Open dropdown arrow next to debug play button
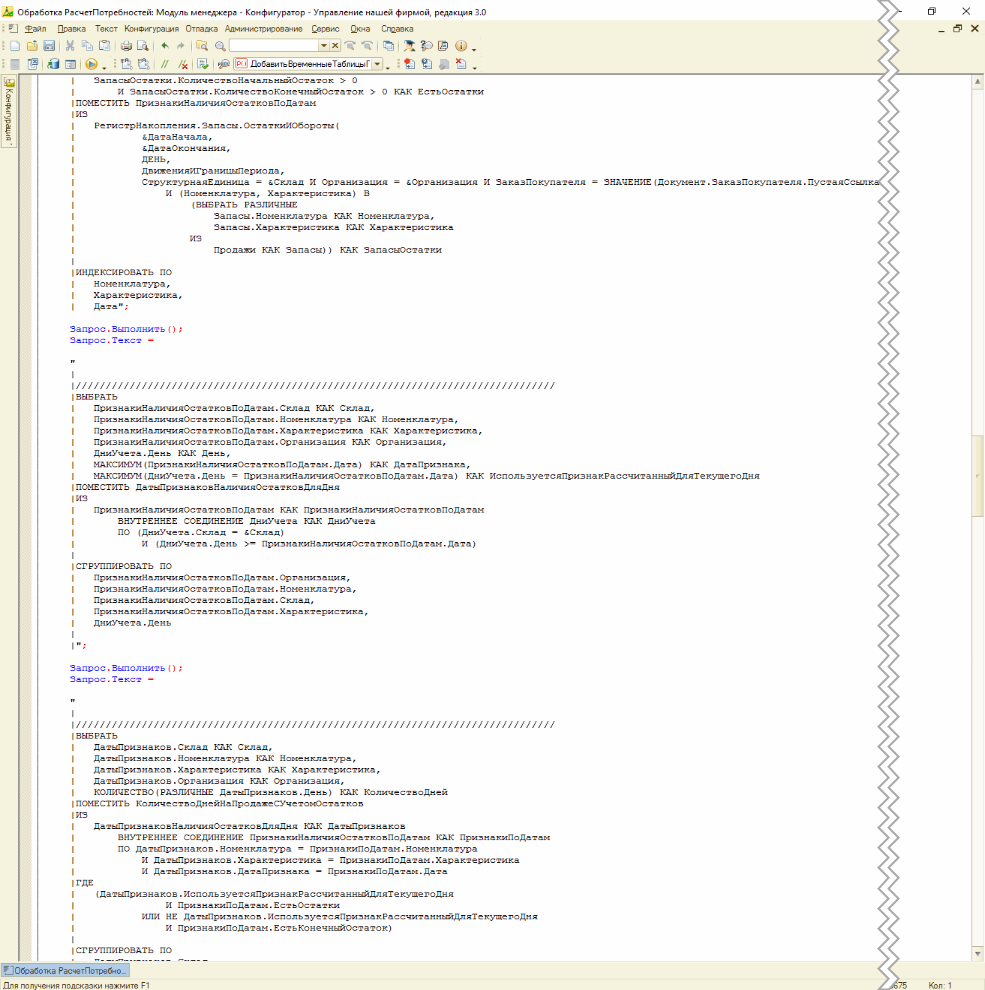This screenshot has width=985, height=990. pyautogui.click(x=104, y=65)
